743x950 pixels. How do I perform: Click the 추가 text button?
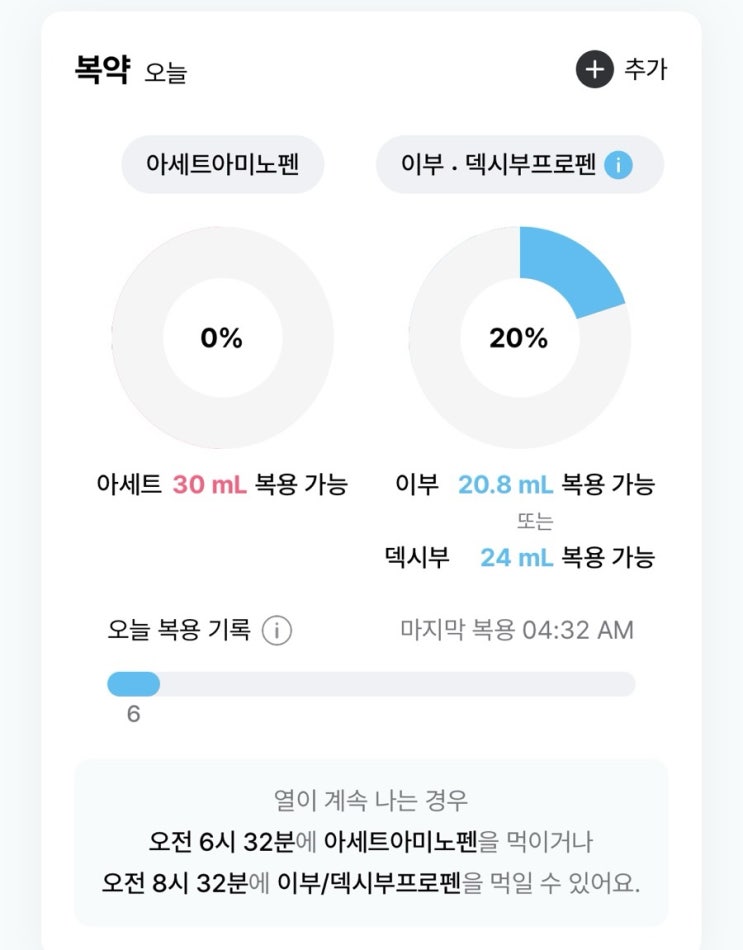646,69
